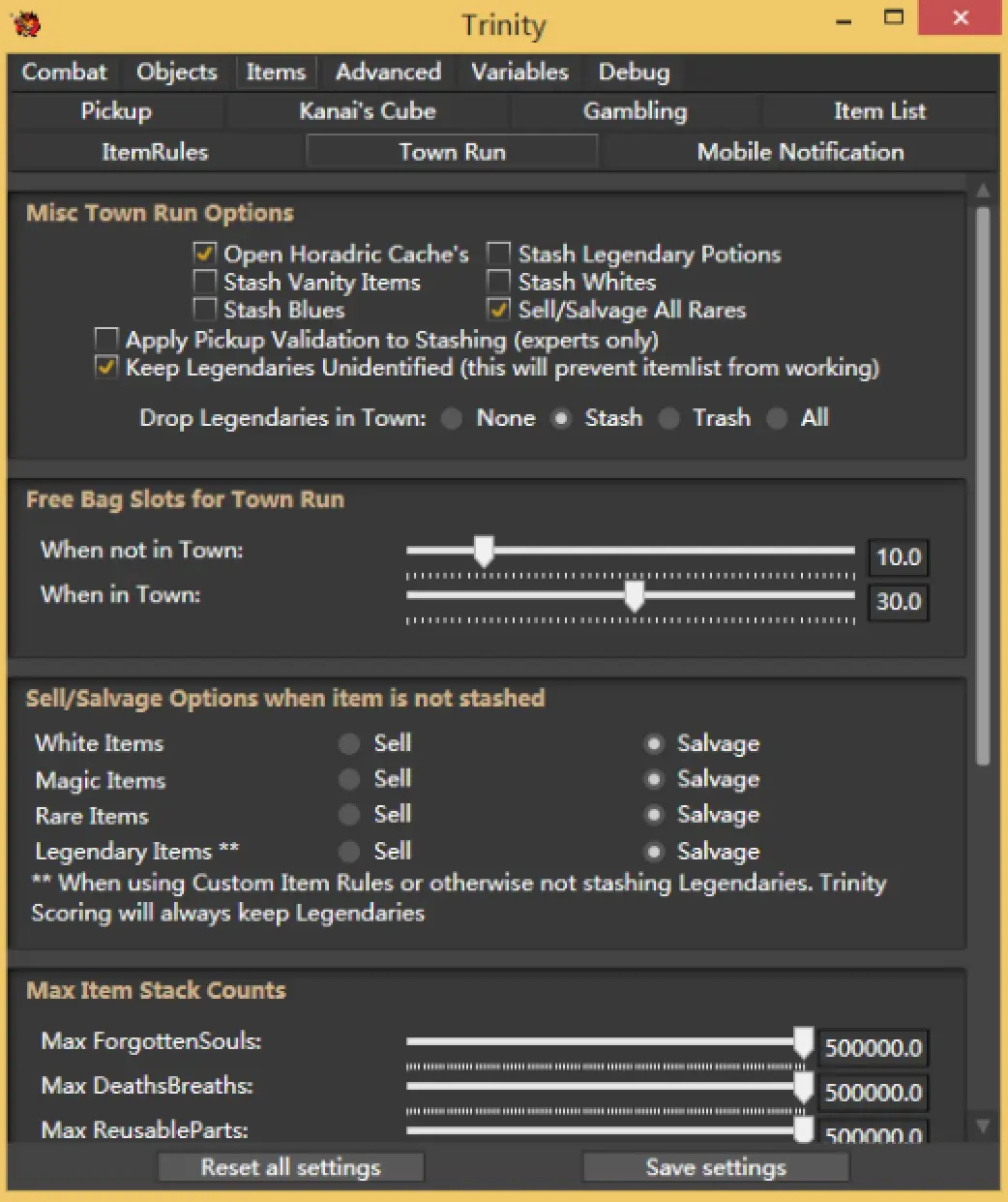Open the Kanai's Cube tab
1008x1202 pixels.
(x=368, y=112)
